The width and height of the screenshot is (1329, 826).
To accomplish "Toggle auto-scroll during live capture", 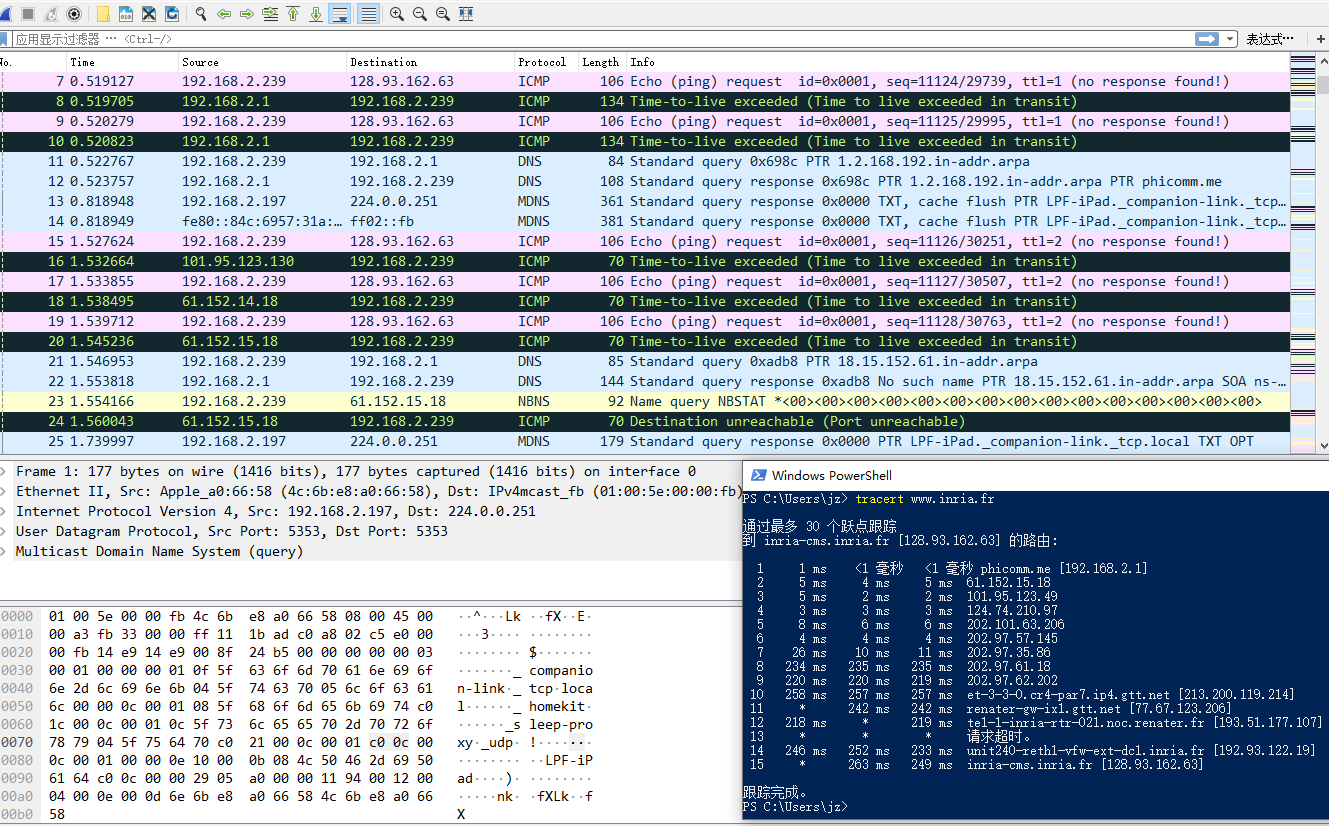I will [340, 14].
